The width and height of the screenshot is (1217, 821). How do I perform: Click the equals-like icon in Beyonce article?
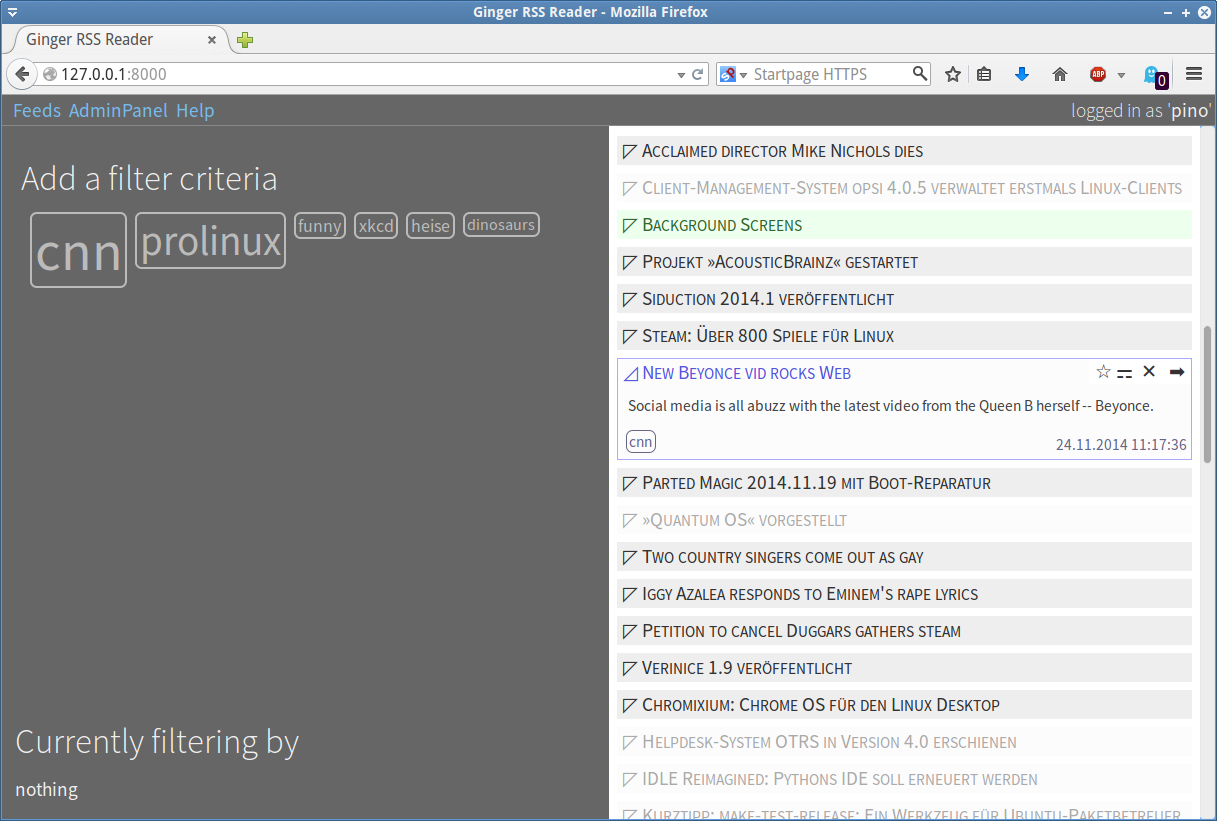click(x=1125, y=373)
